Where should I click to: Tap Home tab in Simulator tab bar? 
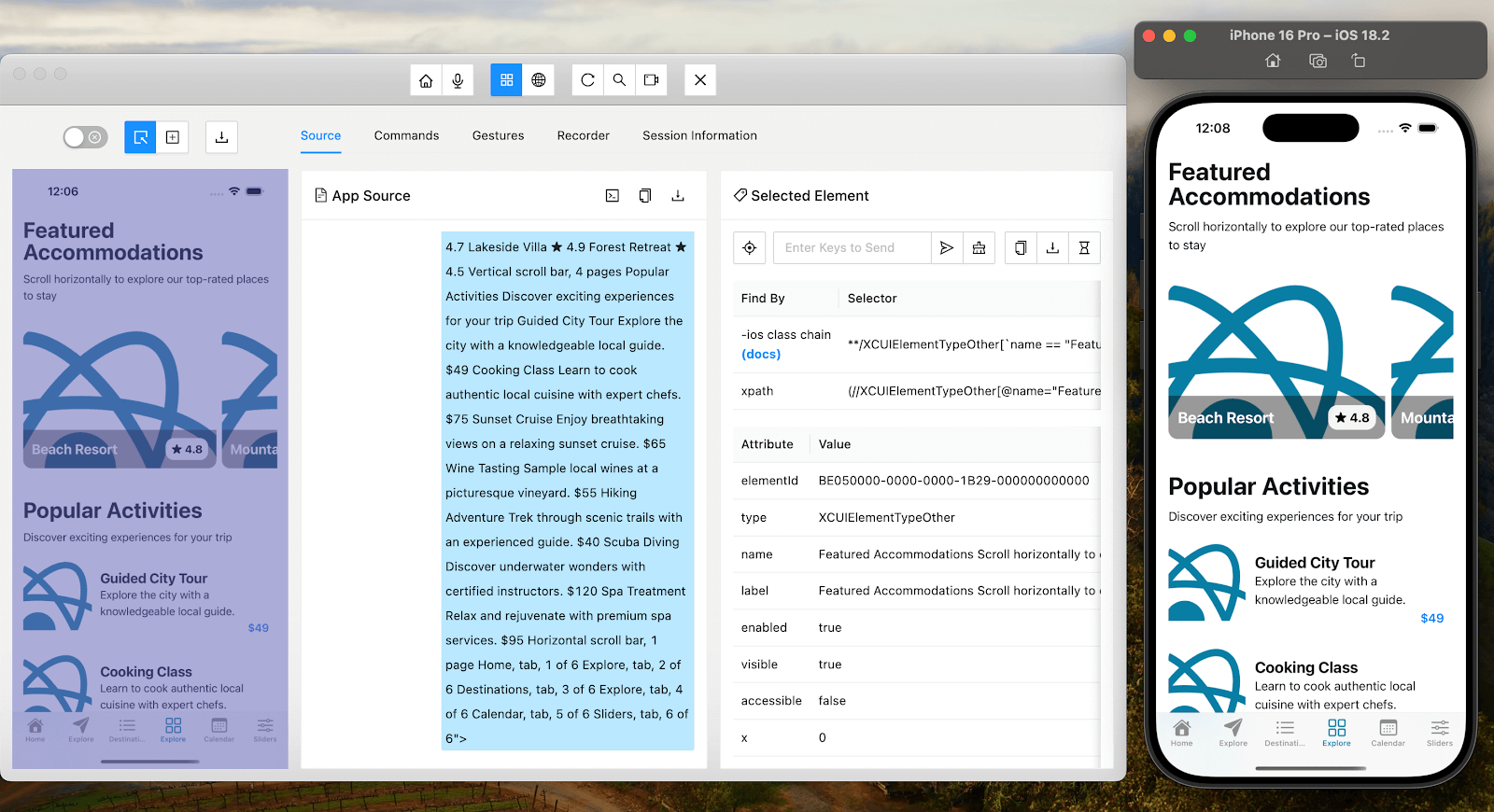[1181, 733]
